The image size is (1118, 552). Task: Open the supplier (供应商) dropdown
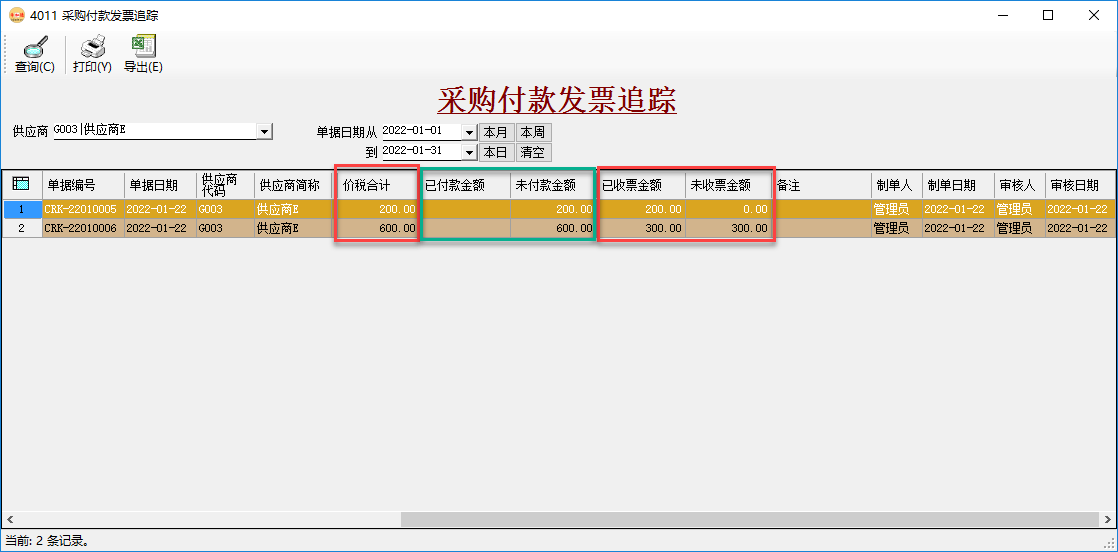[265, 131]
